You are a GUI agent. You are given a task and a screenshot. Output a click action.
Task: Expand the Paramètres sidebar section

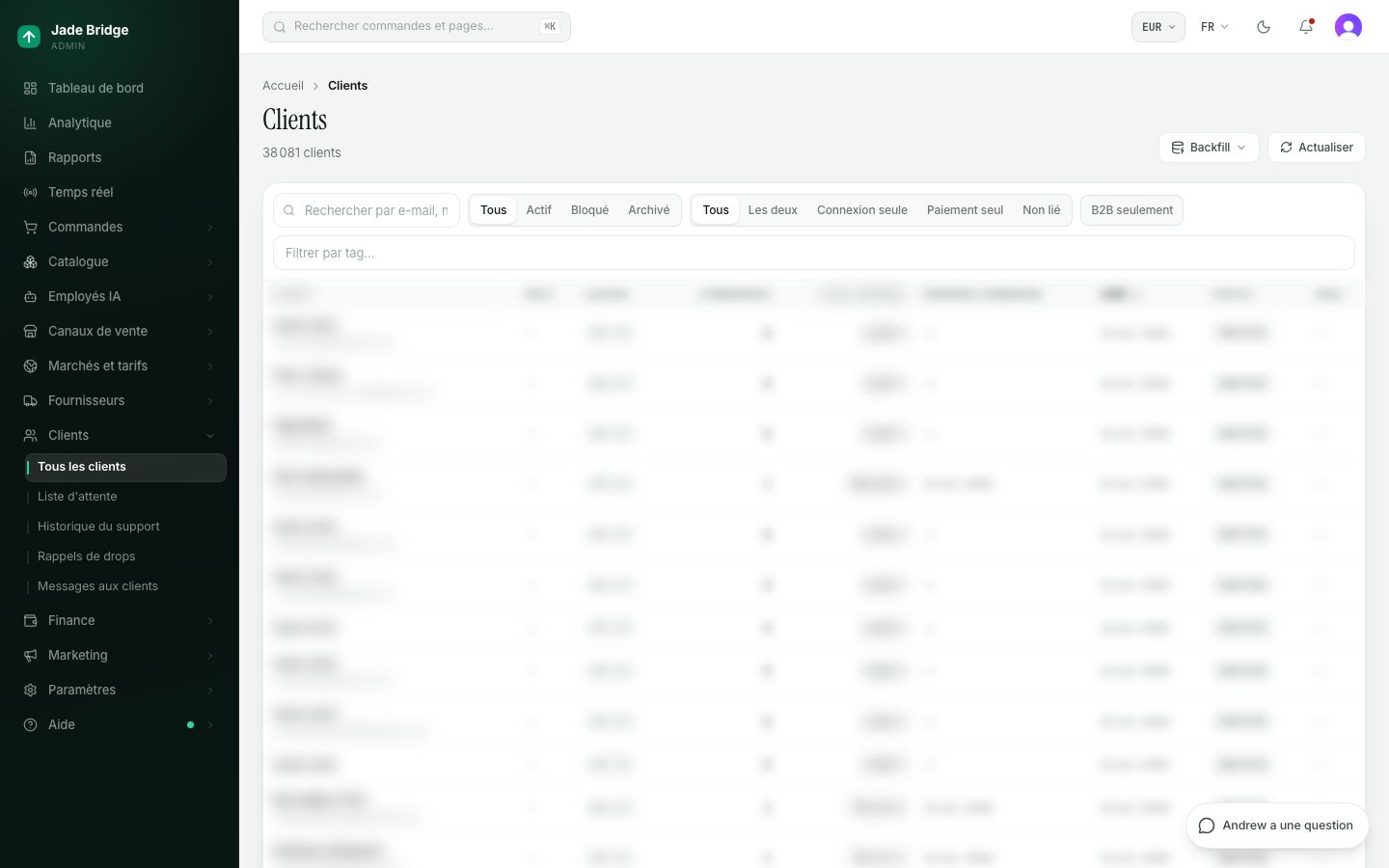121,690
